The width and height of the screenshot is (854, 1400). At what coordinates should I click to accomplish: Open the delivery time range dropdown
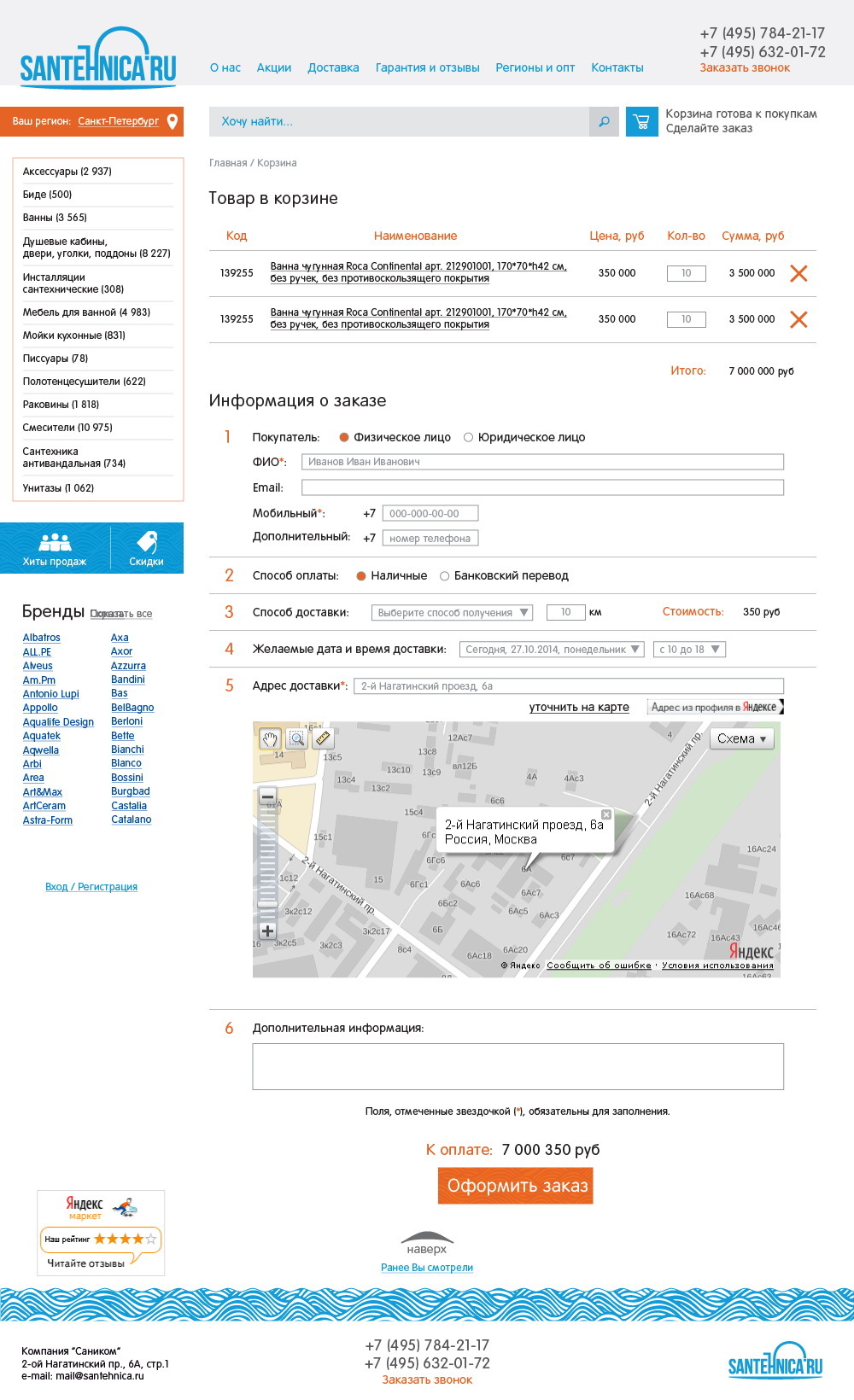click(x=689, y=649)
